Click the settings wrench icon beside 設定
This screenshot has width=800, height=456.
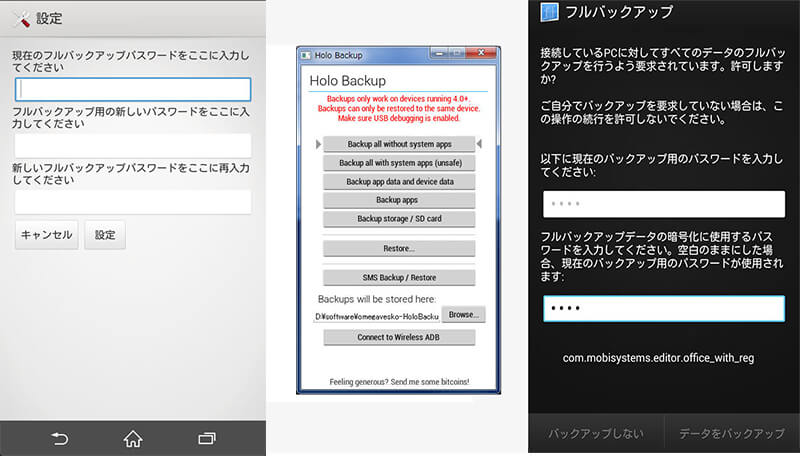click(22, 19)
